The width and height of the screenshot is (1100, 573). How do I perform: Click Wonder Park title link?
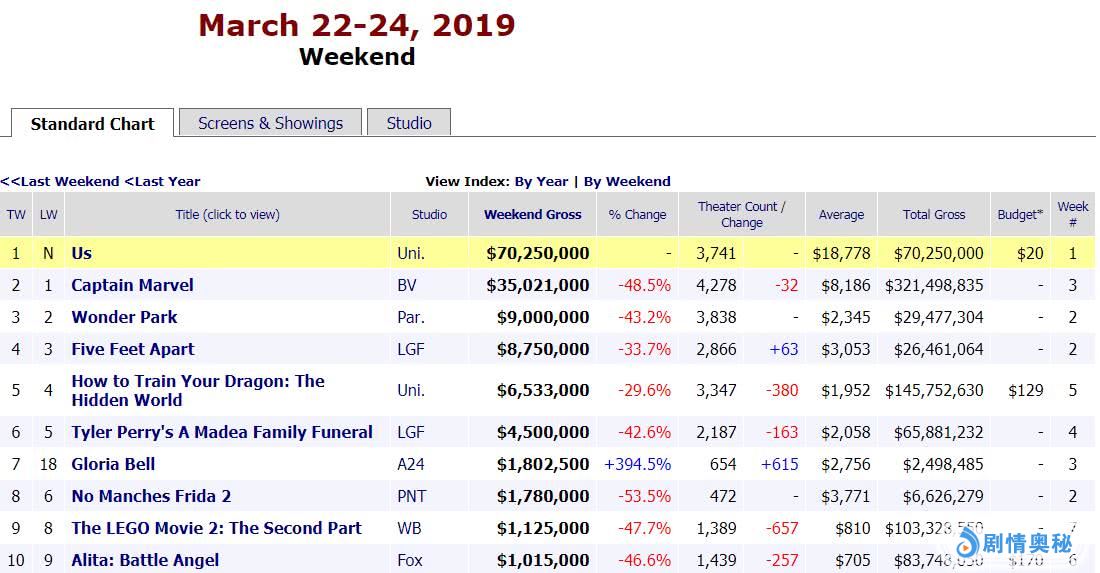[x=124, y=317]
